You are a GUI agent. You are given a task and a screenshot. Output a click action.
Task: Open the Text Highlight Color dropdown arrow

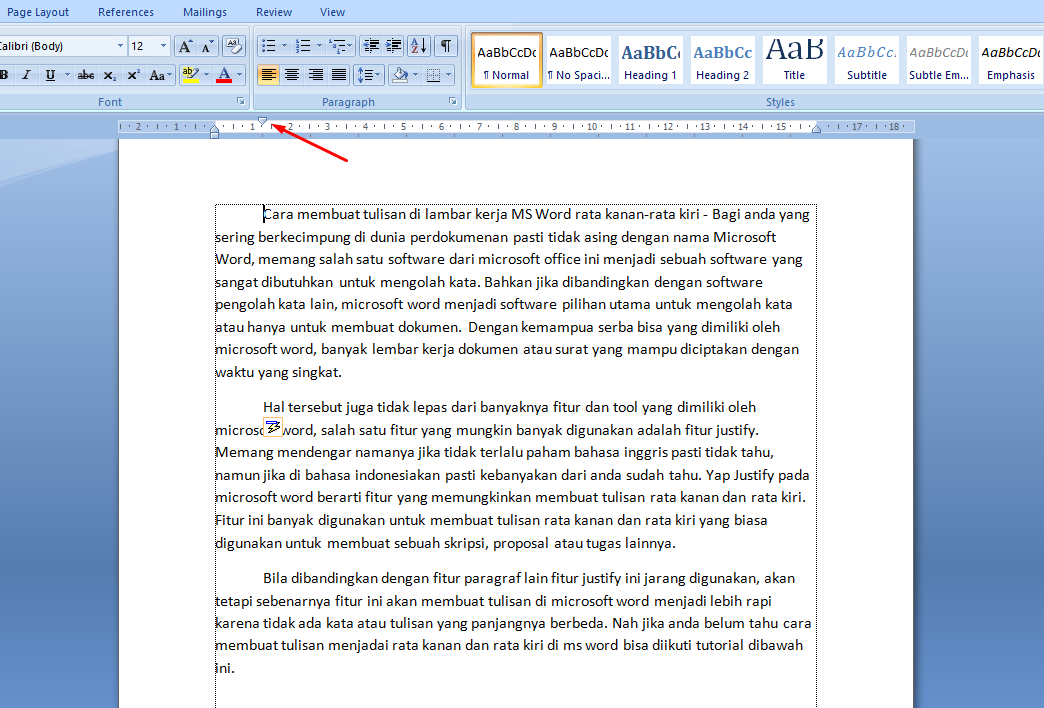206,75
